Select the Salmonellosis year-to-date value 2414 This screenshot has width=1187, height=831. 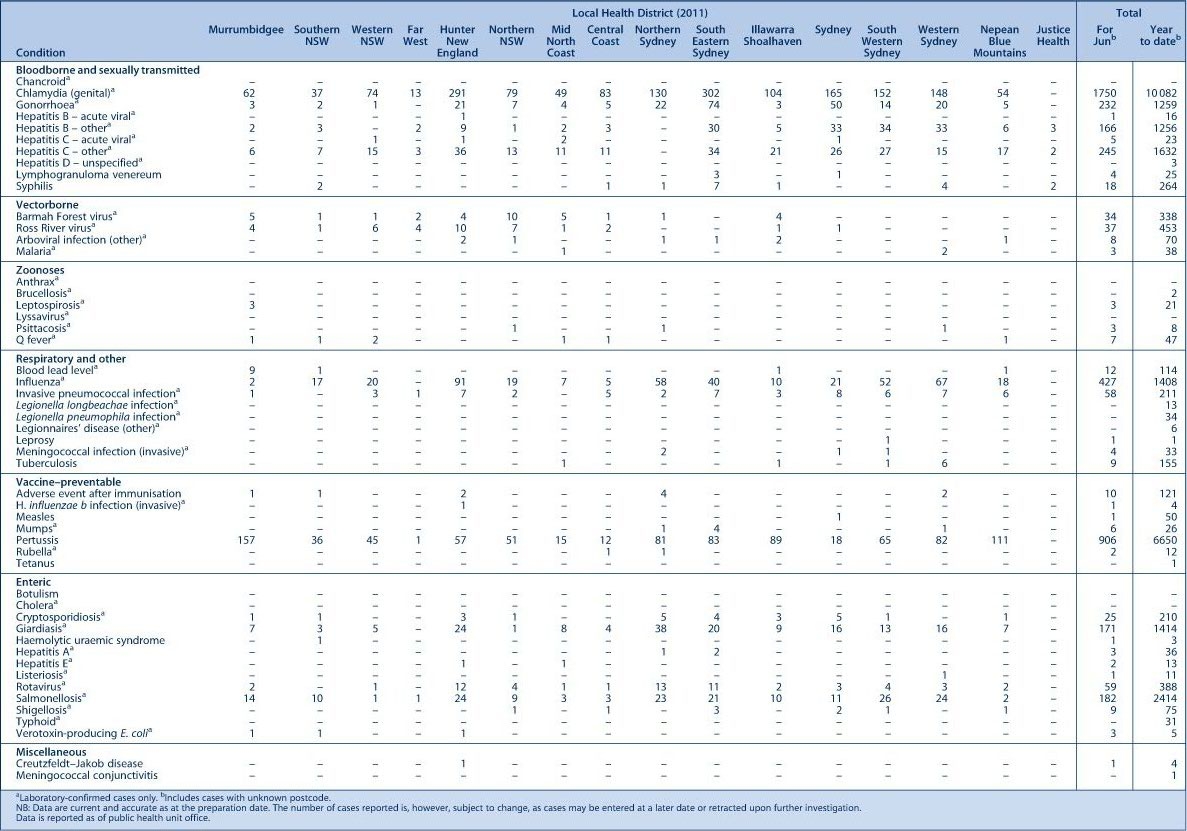point(1165,698)
